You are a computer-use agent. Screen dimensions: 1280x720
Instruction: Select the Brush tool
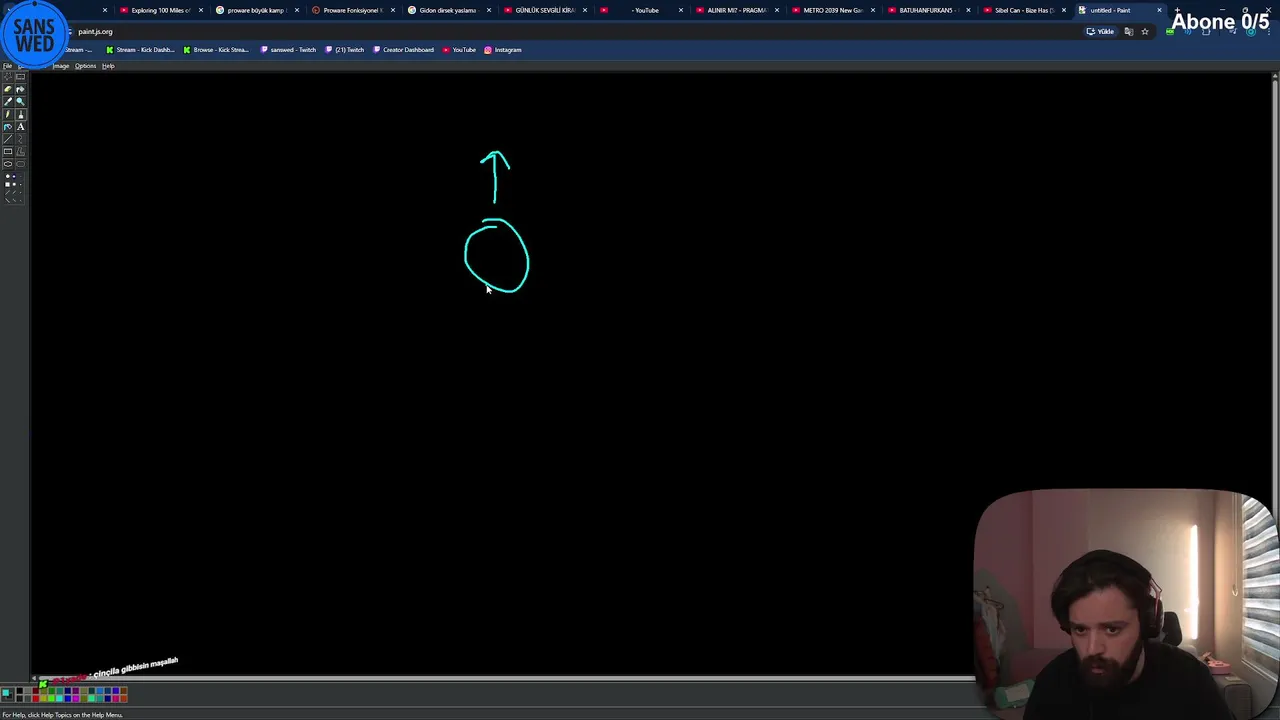click(20, 114)
